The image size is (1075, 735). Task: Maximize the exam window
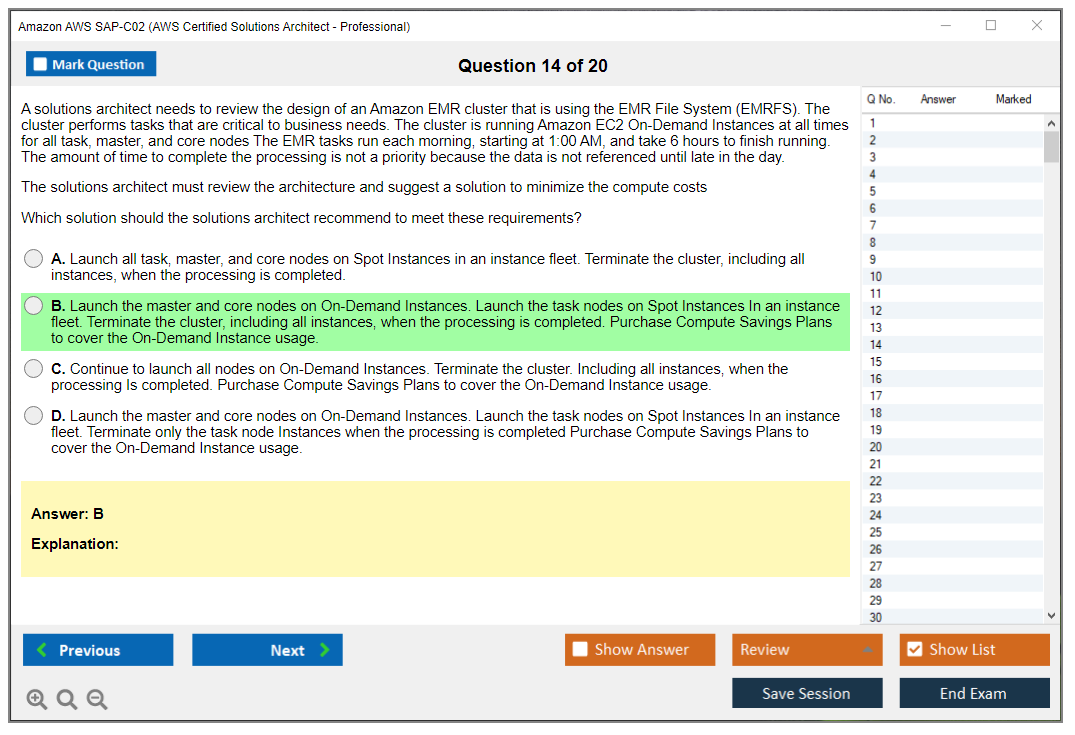[x=991, y=26]
